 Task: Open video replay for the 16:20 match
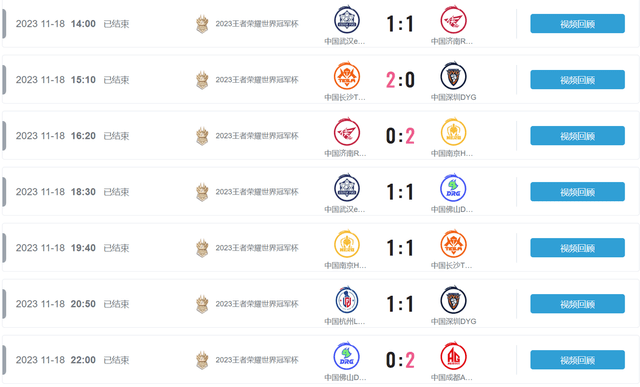(577, 136)
